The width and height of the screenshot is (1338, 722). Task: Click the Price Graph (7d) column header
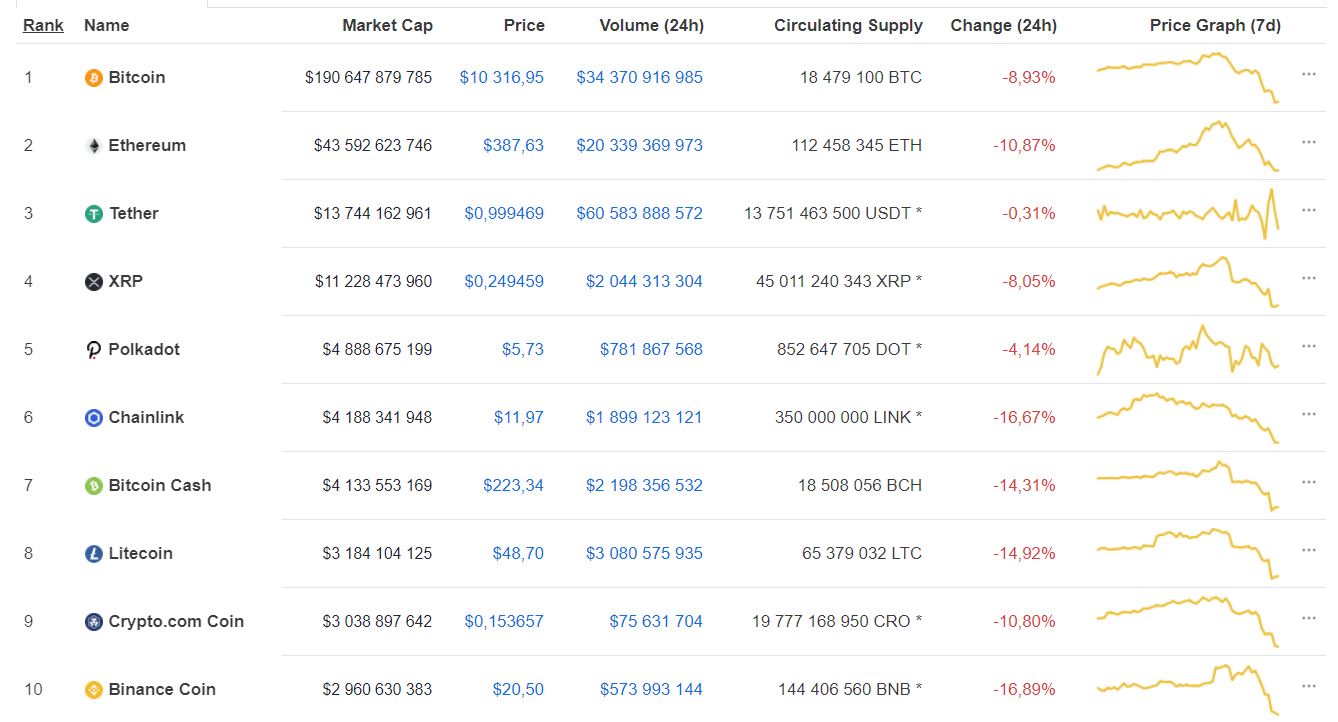point(1215,25)
